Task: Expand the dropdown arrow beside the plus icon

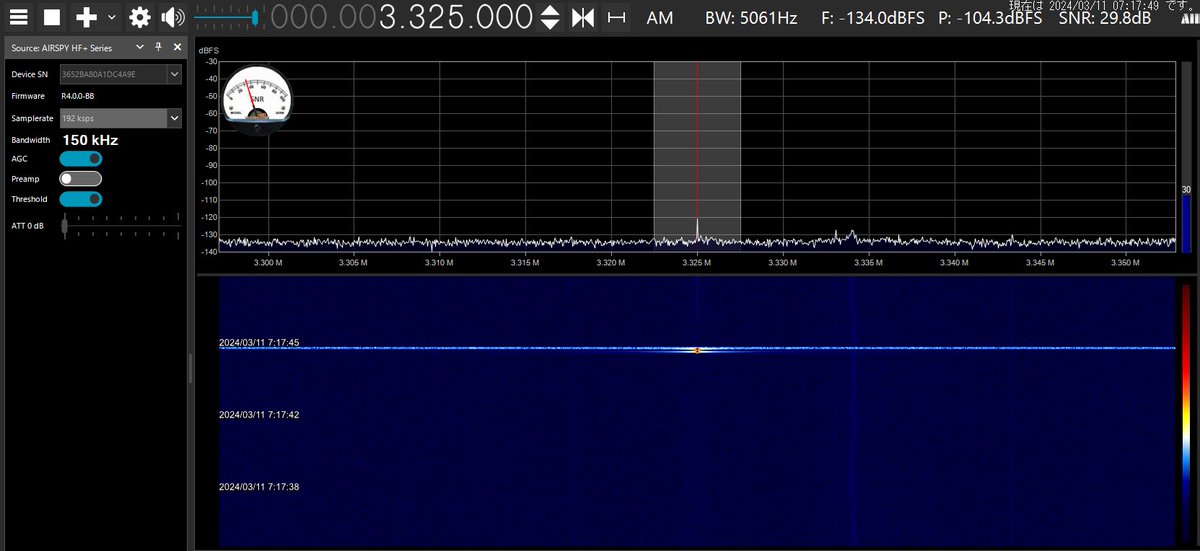Action: pyautogui.click(x=111, y=17)
